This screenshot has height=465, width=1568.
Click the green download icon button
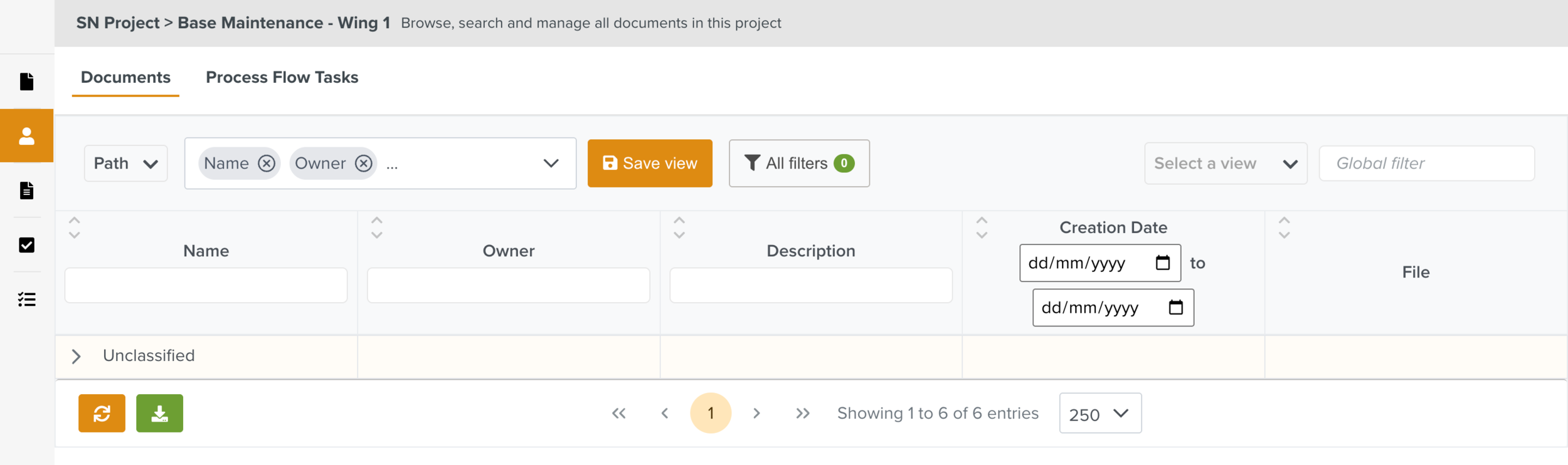(159, 414)
